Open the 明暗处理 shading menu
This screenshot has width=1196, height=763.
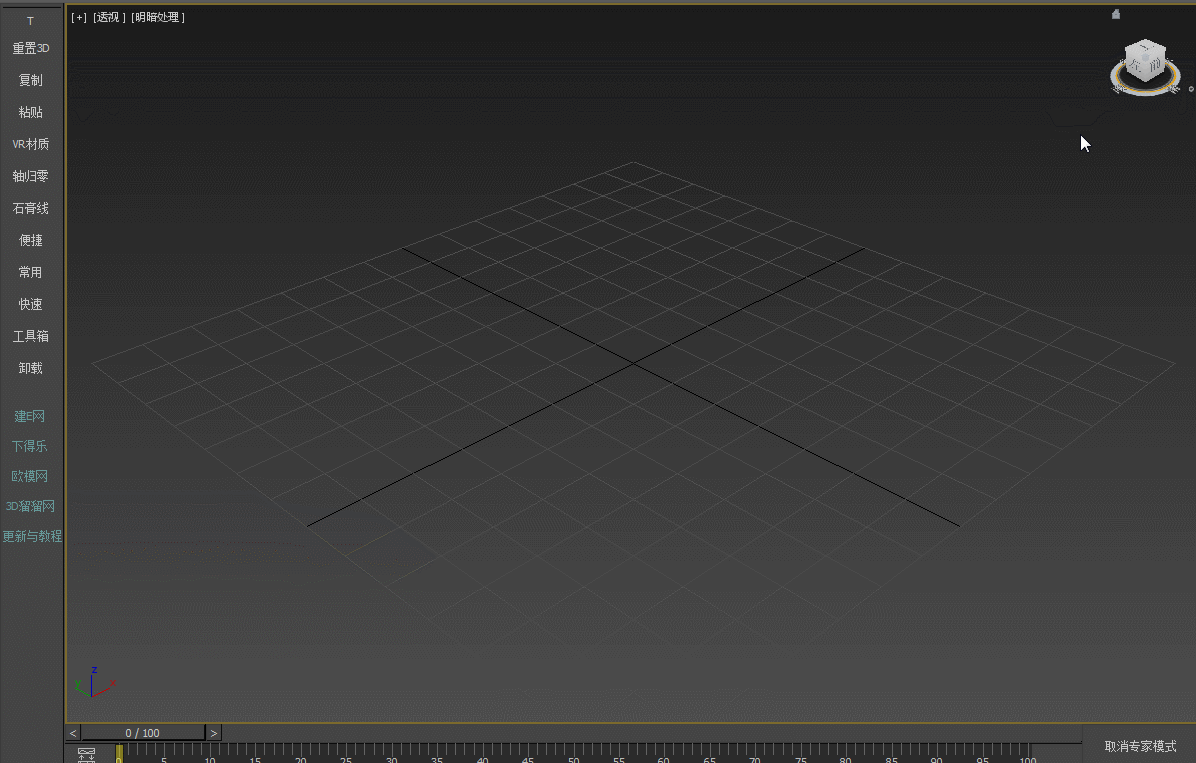point(158,17)
